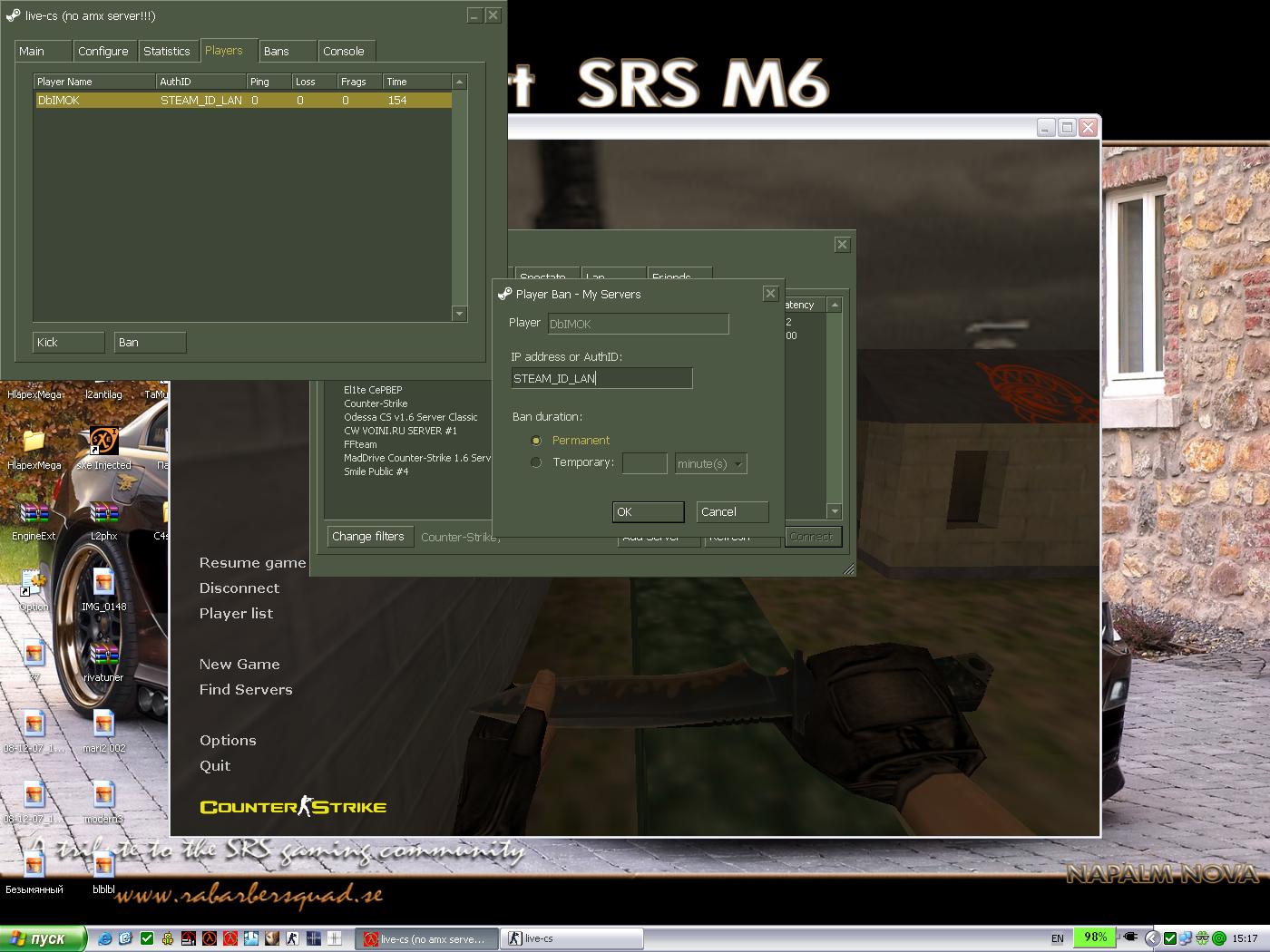Click the IP address or AuthID field
The width and height of the screenshot is (1270, 952).
pos(601,378)
